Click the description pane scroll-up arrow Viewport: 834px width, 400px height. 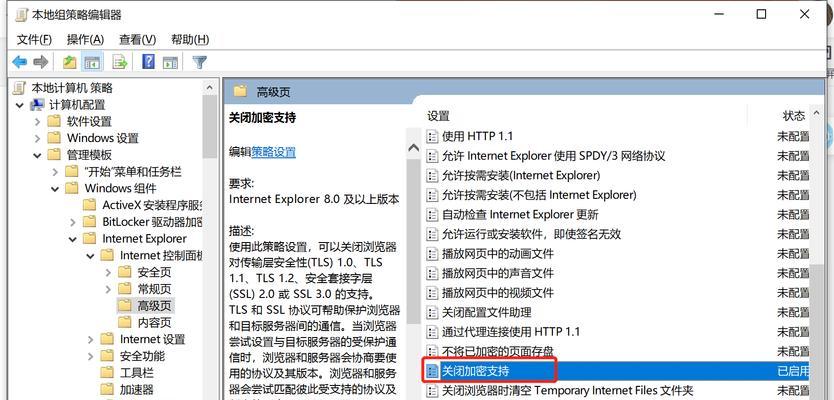pyautogui.click(x=413, y=148)
